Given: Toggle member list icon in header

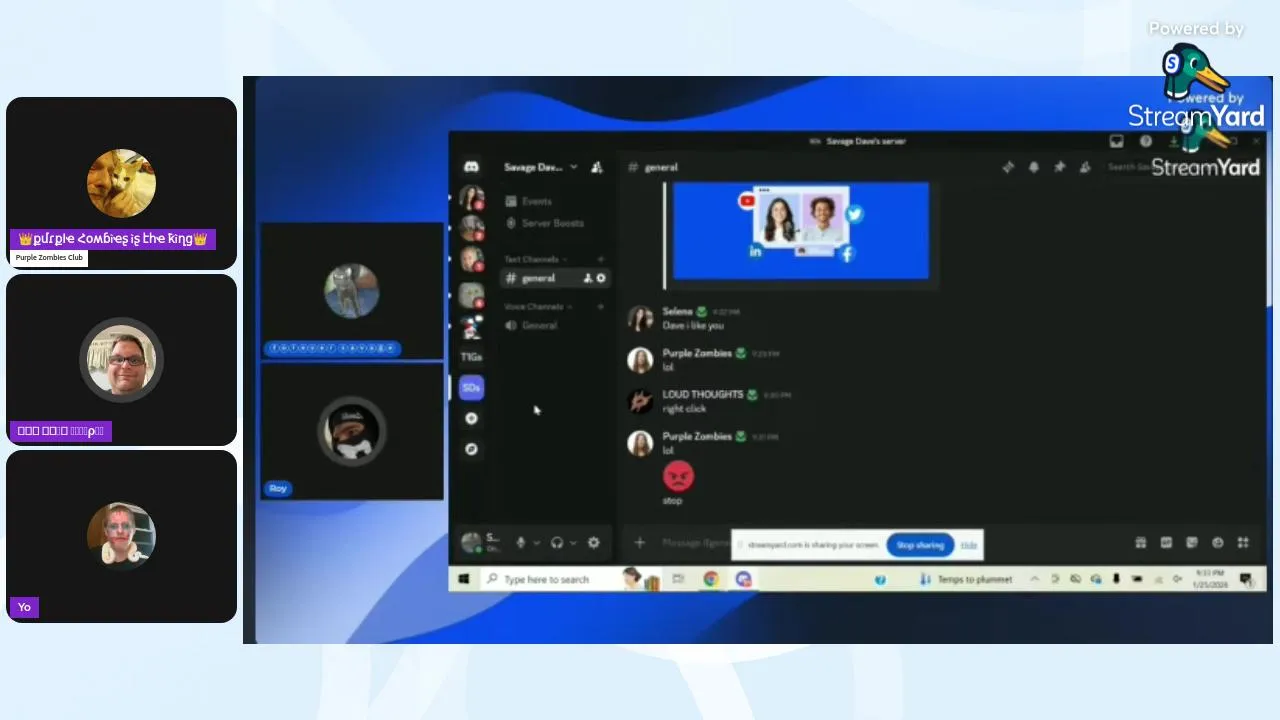Looking at the screenshot, I should coord(1085,167).
